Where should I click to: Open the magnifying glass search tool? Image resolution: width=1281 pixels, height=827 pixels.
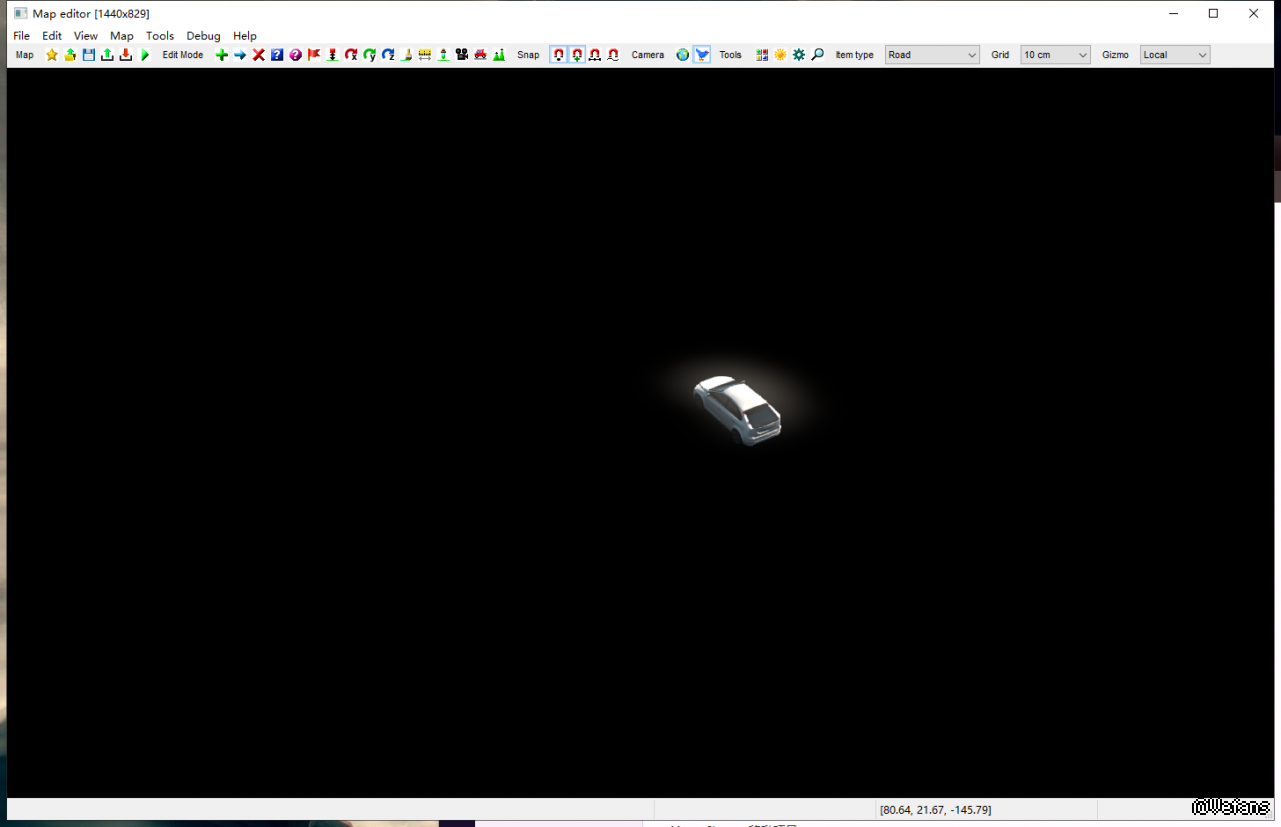coord(818,55)
